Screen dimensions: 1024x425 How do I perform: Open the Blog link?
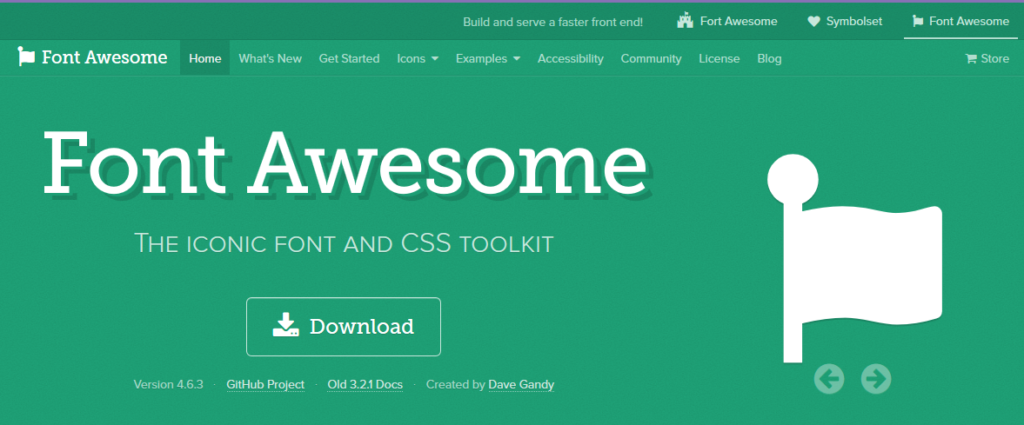tap(769, 59)
